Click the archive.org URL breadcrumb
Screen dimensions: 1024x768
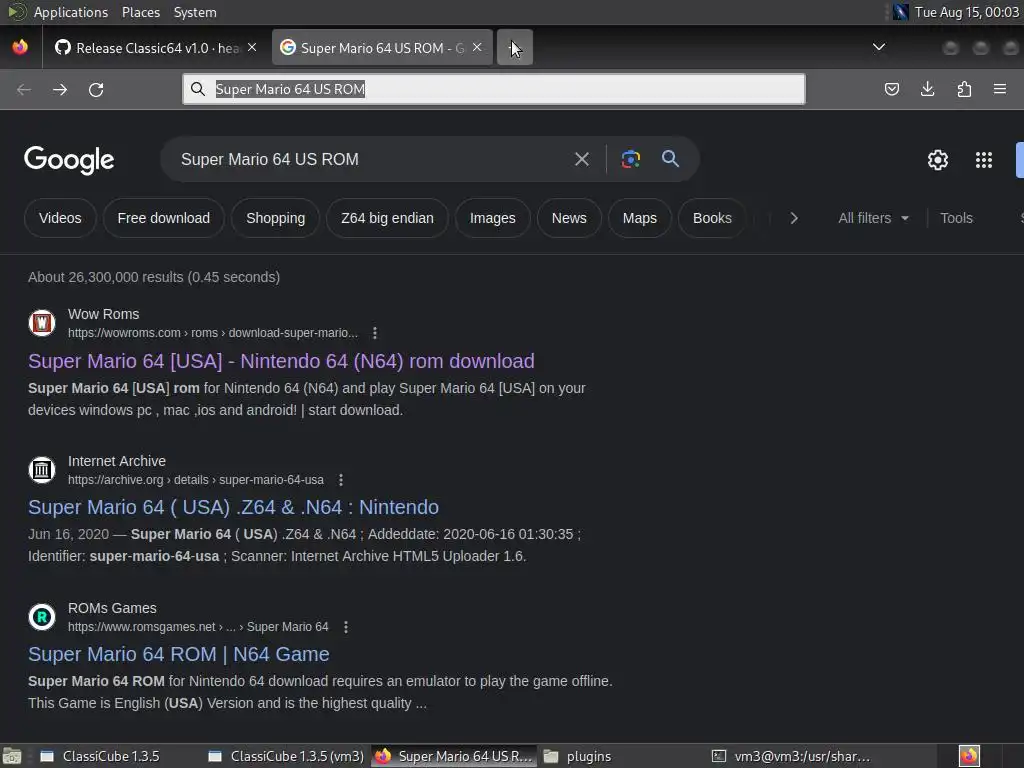196,480
